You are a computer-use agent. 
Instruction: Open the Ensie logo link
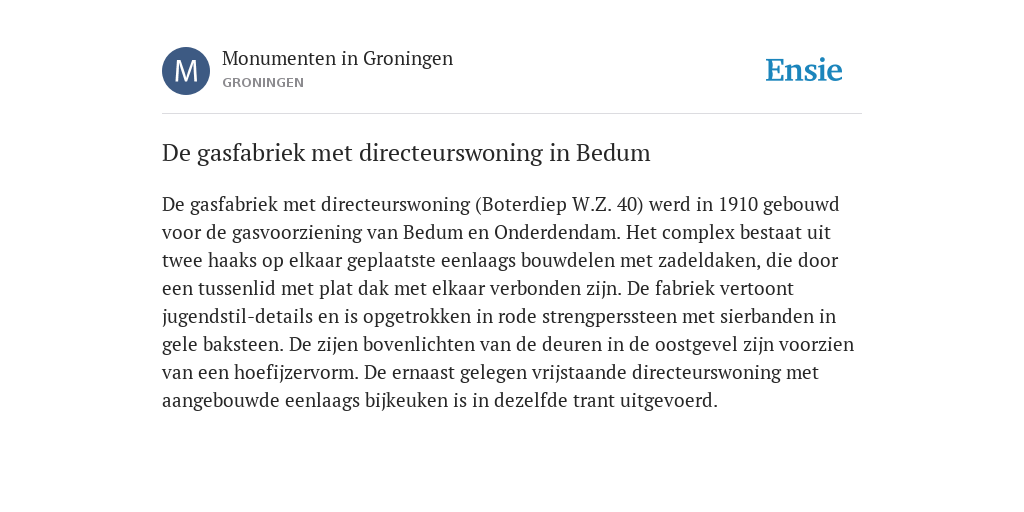(804, 70)
